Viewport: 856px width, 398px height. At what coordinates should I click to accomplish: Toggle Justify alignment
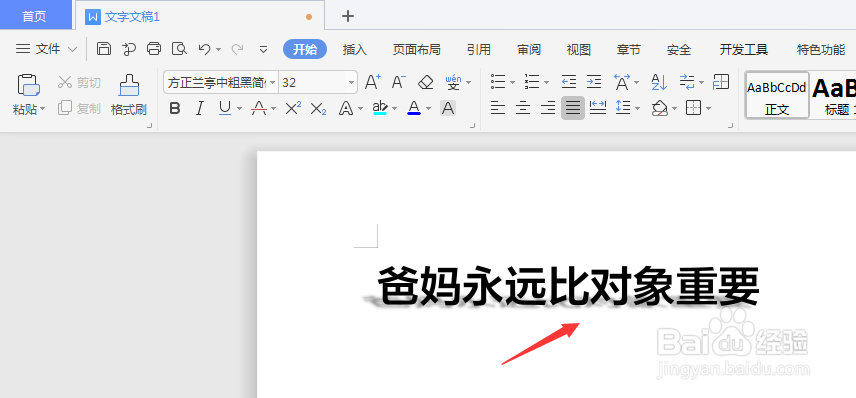pyautogui.click(x=573, y=108)
